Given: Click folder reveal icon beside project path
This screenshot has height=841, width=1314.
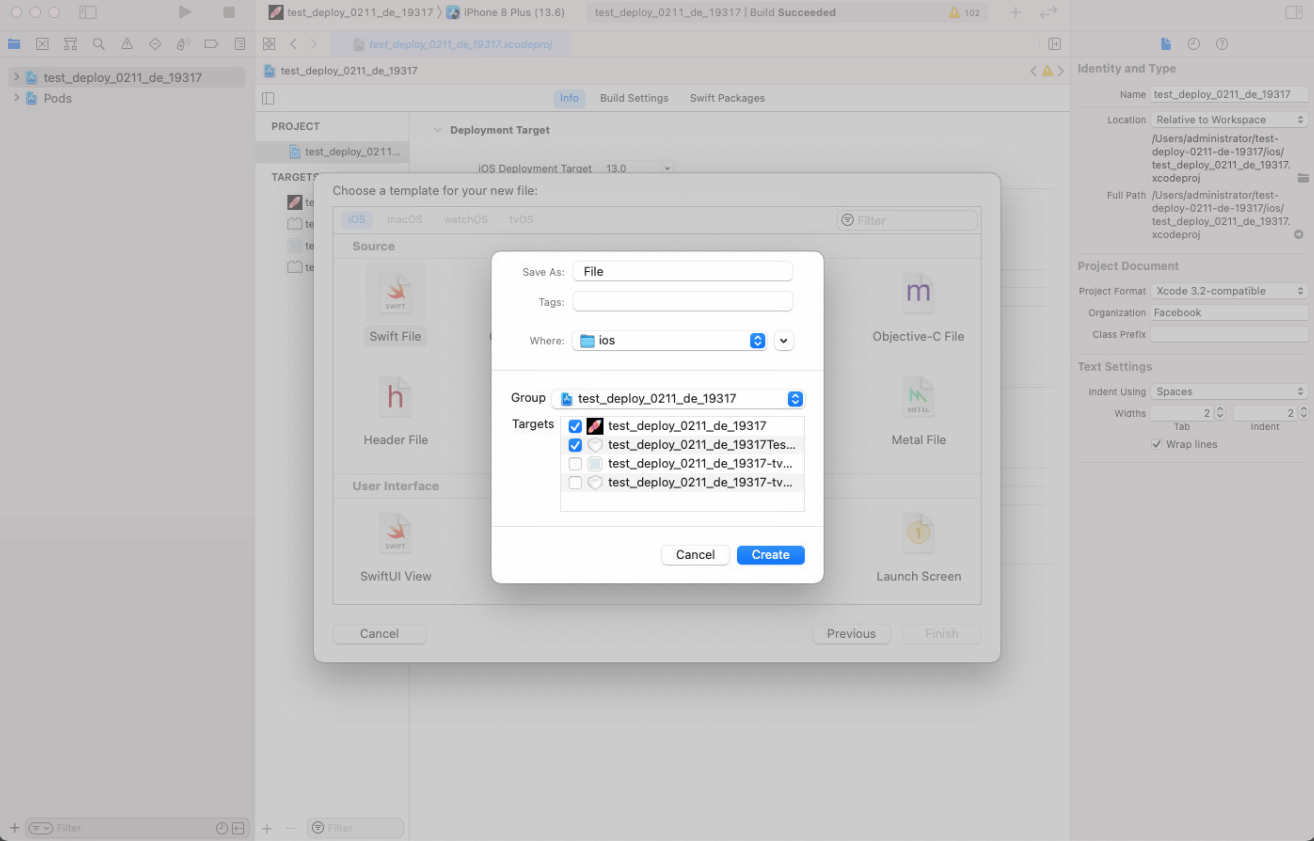Looking at the screenshot, I should click(x=1302, y=178).
